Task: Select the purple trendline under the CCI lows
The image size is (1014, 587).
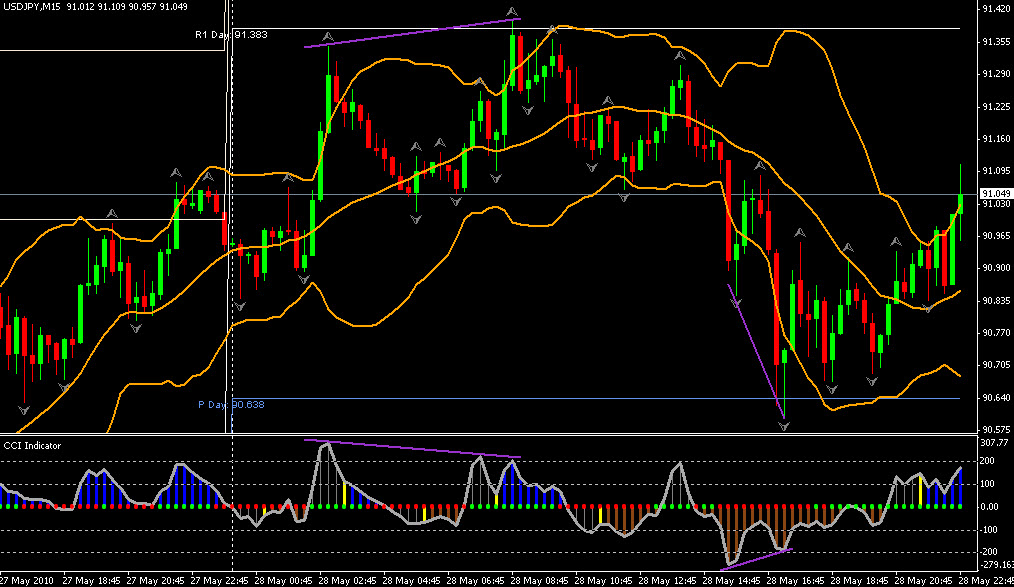Action: (757, 560)
